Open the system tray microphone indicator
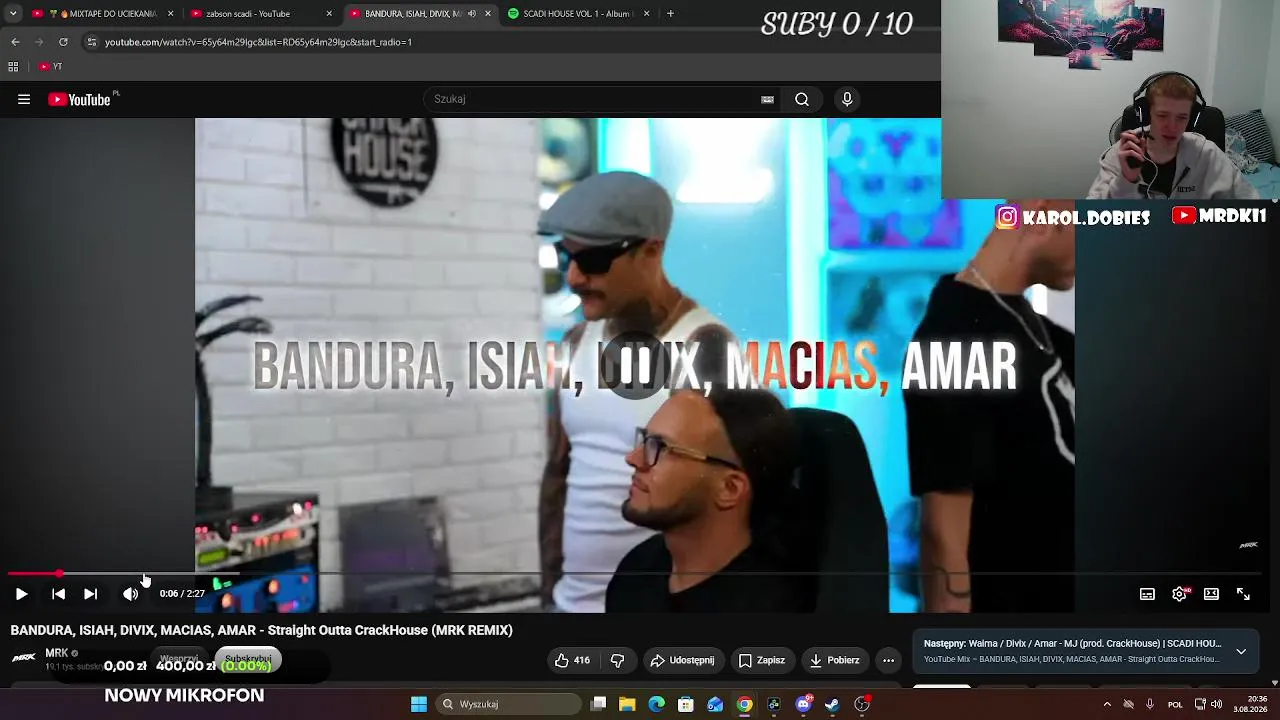Screen dimensions: 1280x720 pos(1150,704)
